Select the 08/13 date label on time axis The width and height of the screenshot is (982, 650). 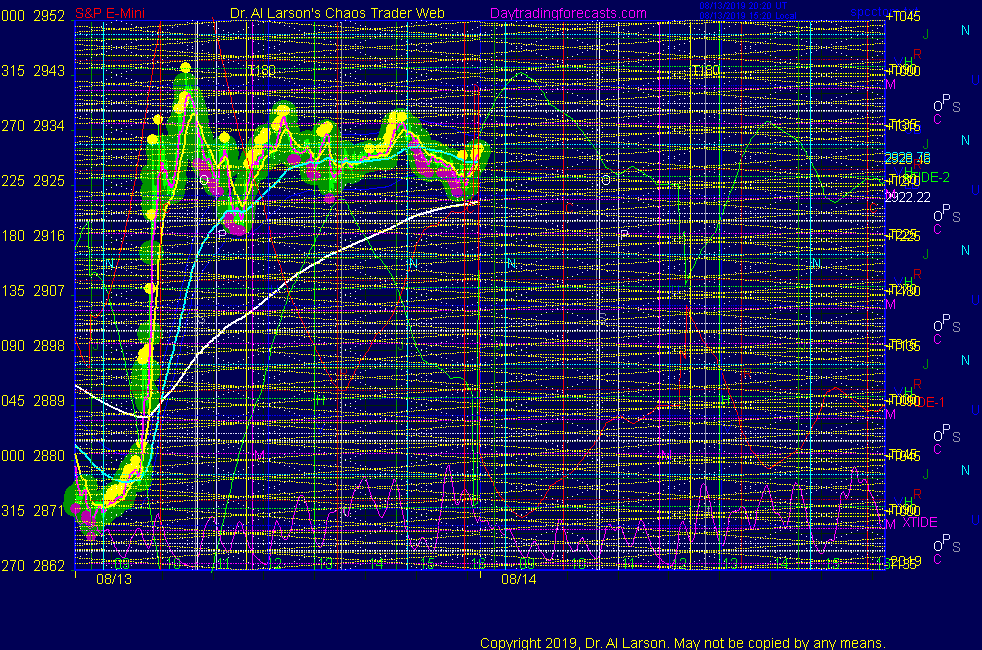point(112,578)
